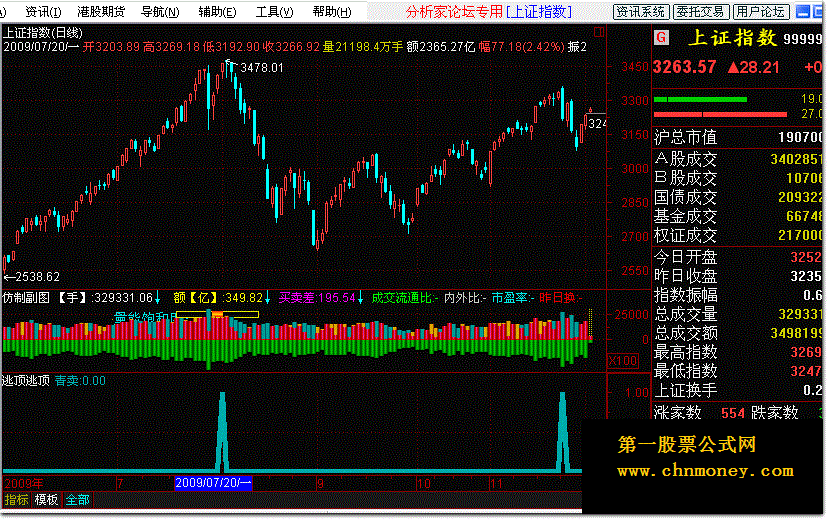Click month 11 on the time axis
The image size is (829, 520).
tap(496, 483)
